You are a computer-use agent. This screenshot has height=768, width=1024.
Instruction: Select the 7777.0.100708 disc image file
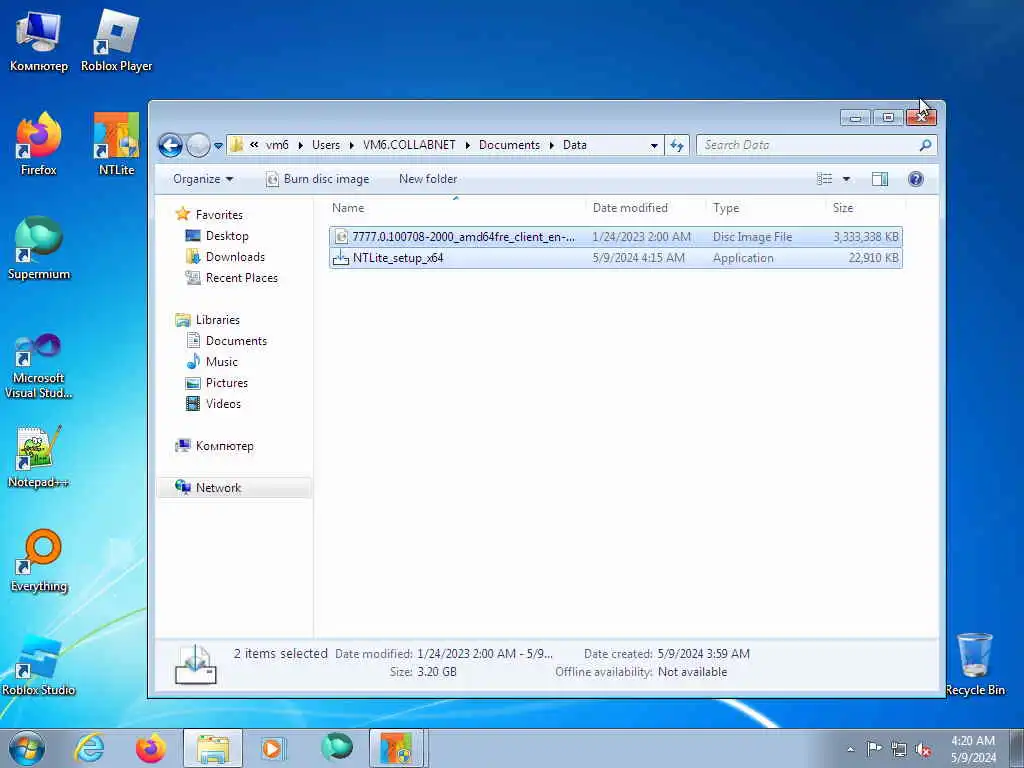pyautogui.click(x=616, y=236)
